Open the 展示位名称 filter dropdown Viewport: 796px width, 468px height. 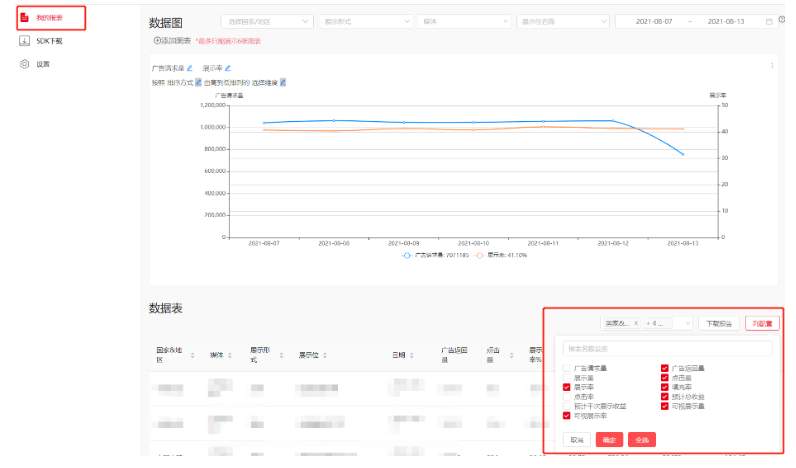coord(562,21)
